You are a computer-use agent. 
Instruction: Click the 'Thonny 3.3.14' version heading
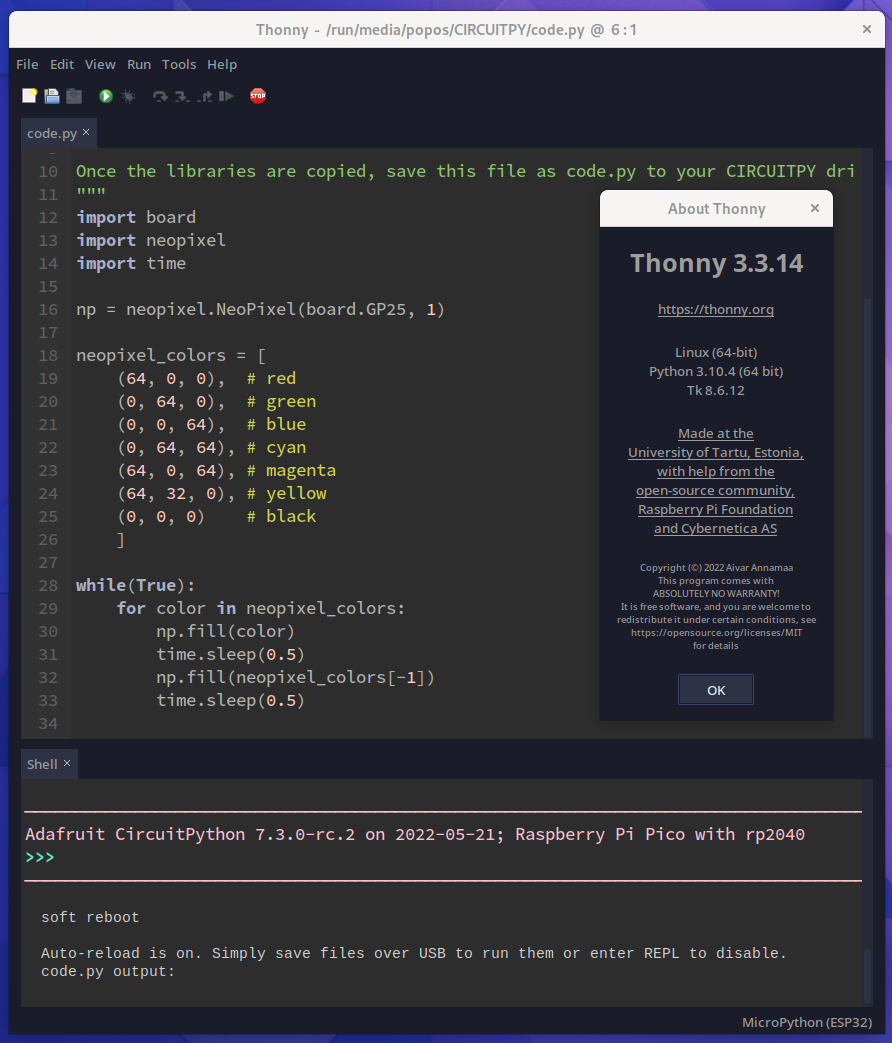click(x=716, y=263)
